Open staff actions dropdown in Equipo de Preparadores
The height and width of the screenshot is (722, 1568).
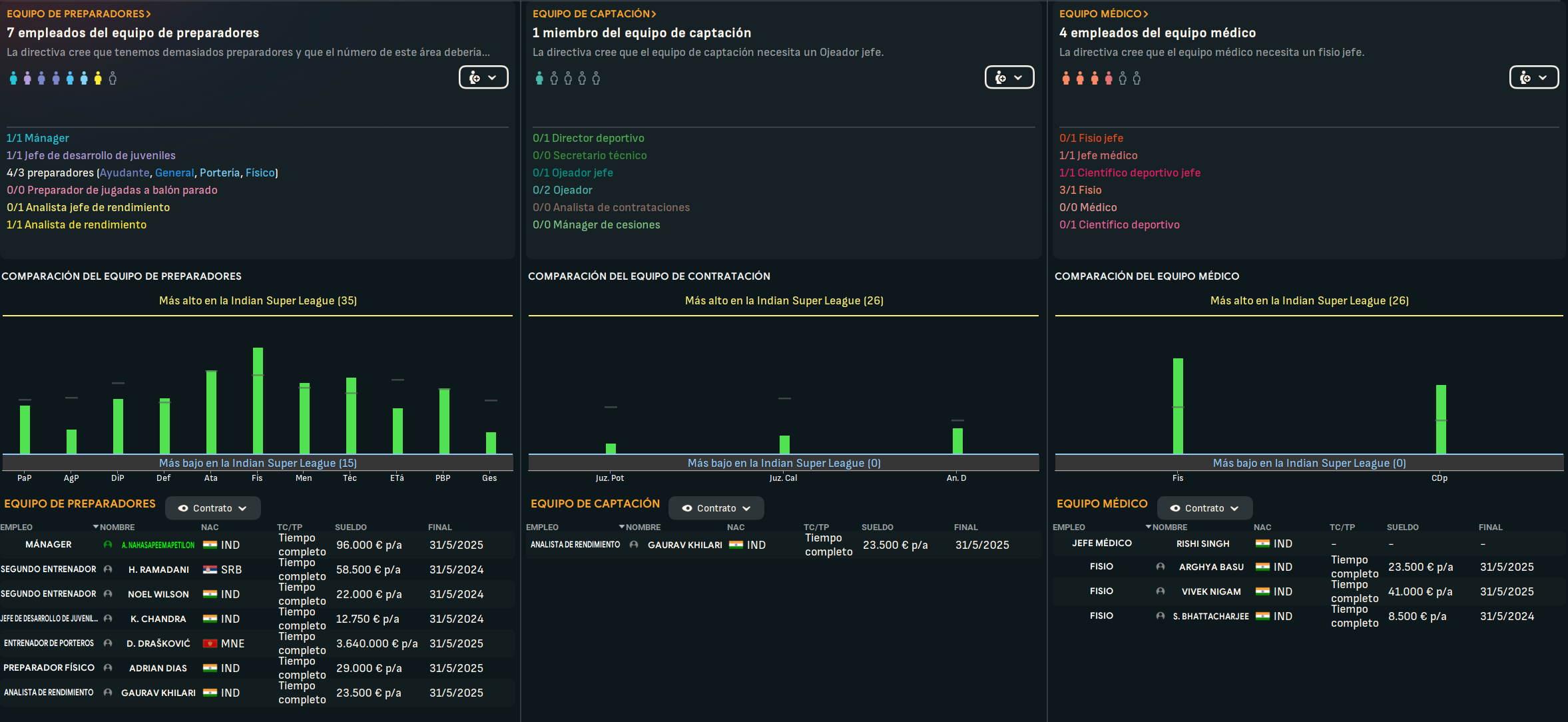[x=483, y=77]
